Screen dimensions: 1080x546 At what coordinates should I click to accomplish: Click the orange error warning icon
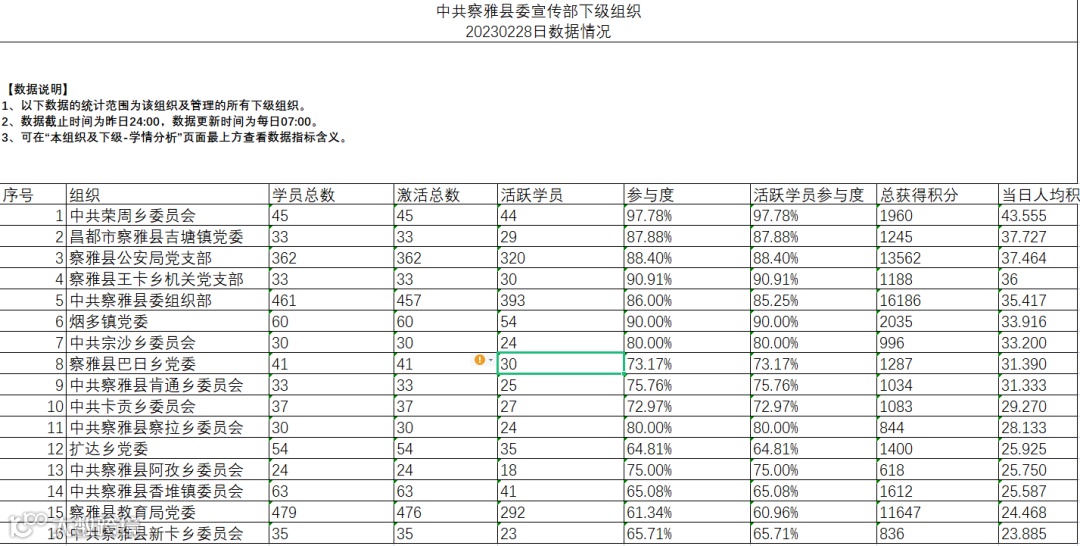(x=479, y=360)
